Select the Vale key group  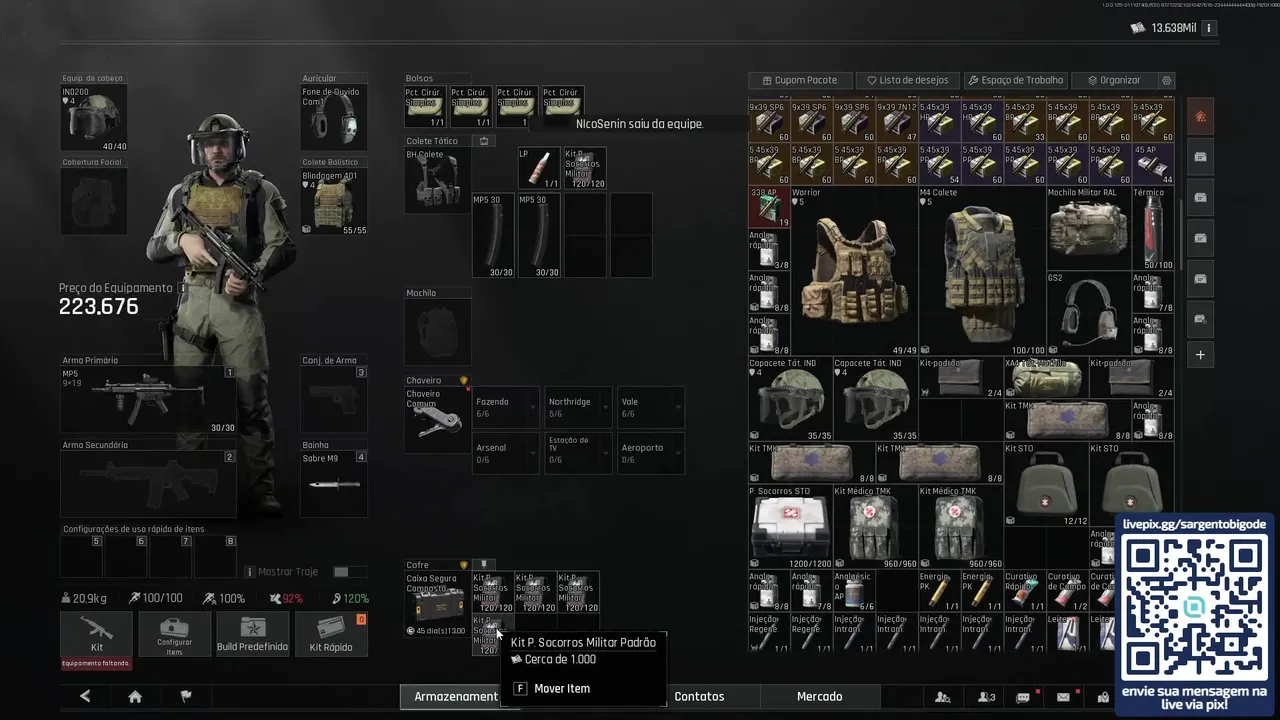[x=651, y=407]
